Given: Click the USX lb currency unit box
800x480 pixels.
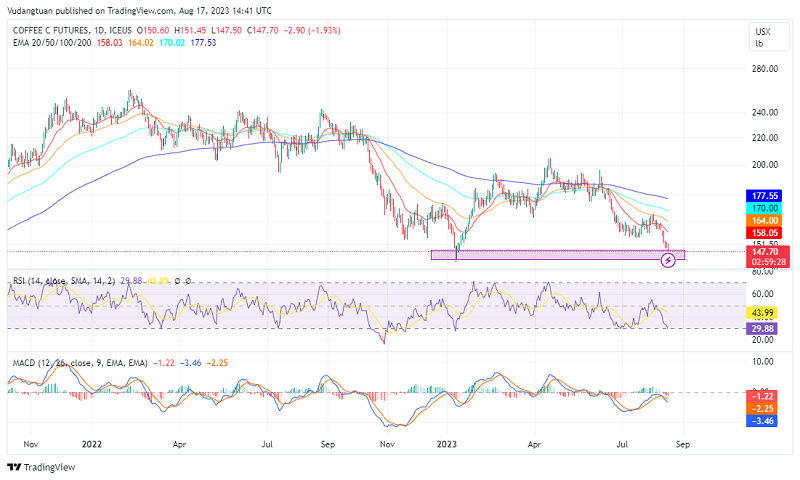Looking at the screenshot, I should 763,38.
